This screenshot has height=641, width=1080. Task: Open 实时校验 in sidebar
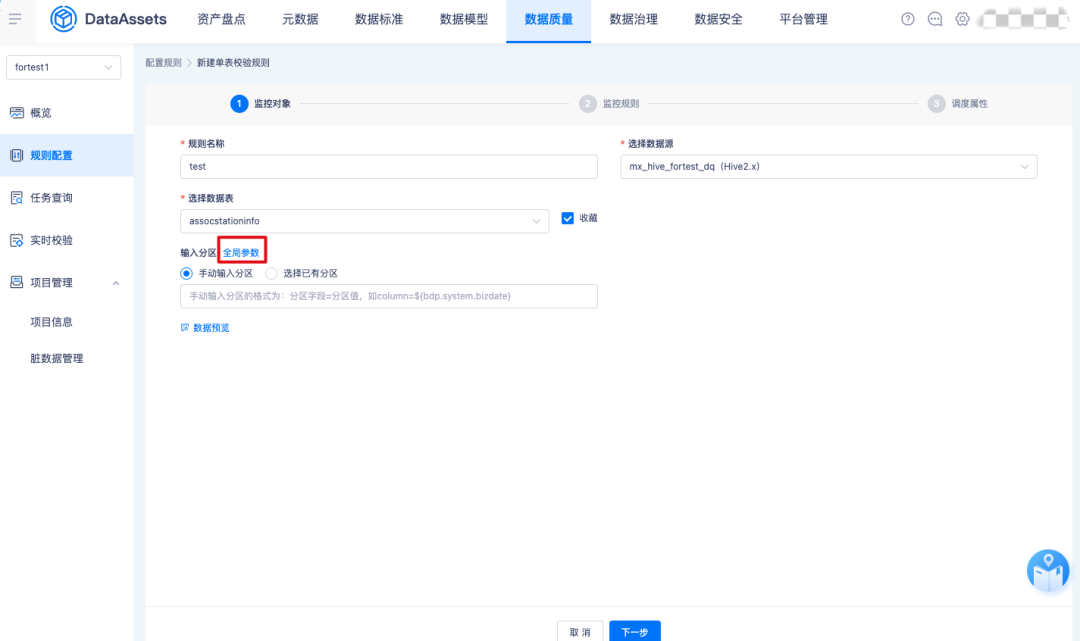coord(50,240)
